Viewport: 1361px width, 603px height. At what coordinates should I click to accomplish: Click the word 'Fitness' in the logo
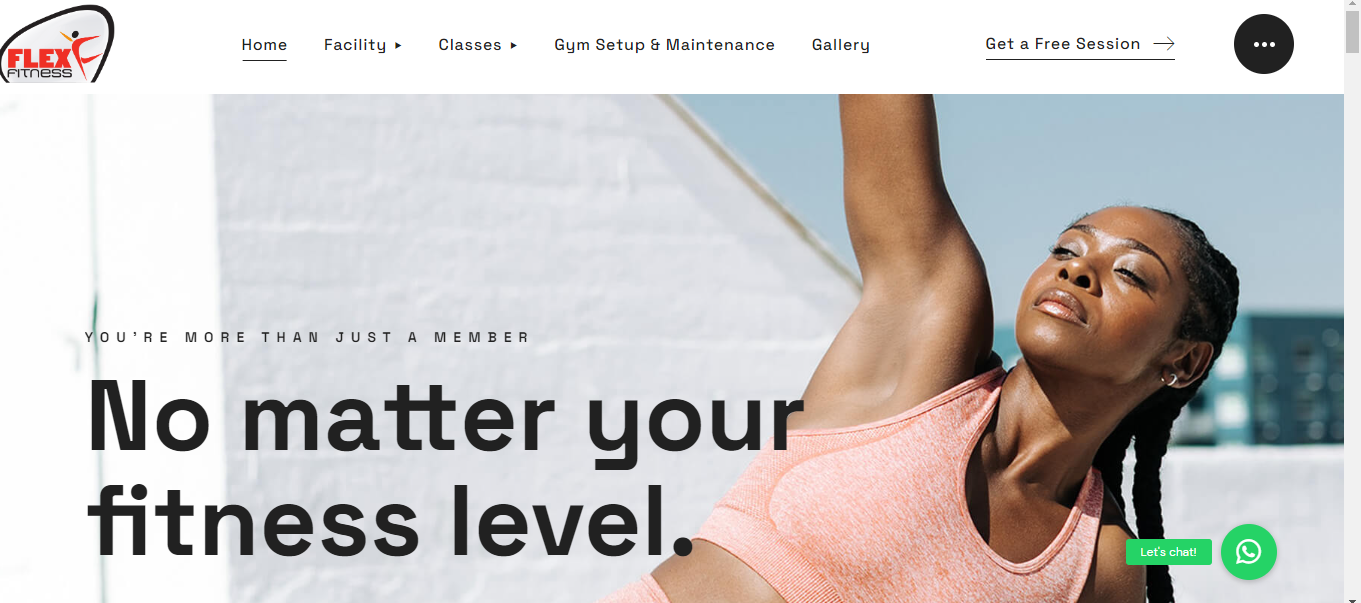[x=40, y=72]
